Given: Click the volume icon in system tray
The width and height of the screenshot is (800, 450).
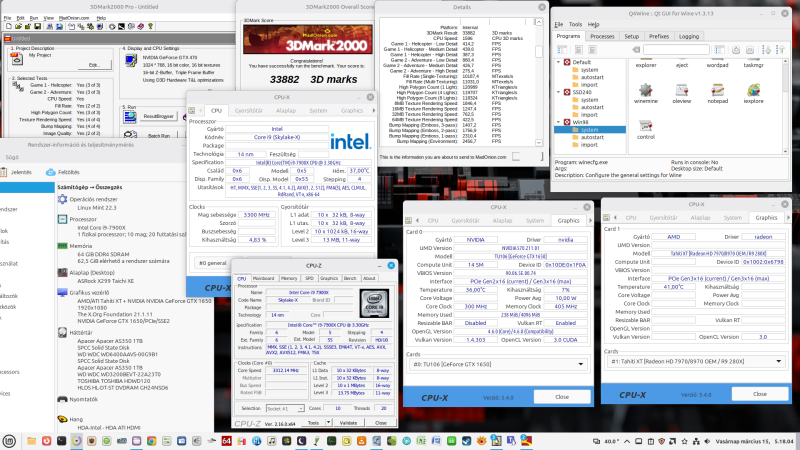Looking at the screenshot, I should (x=707, y=441).
